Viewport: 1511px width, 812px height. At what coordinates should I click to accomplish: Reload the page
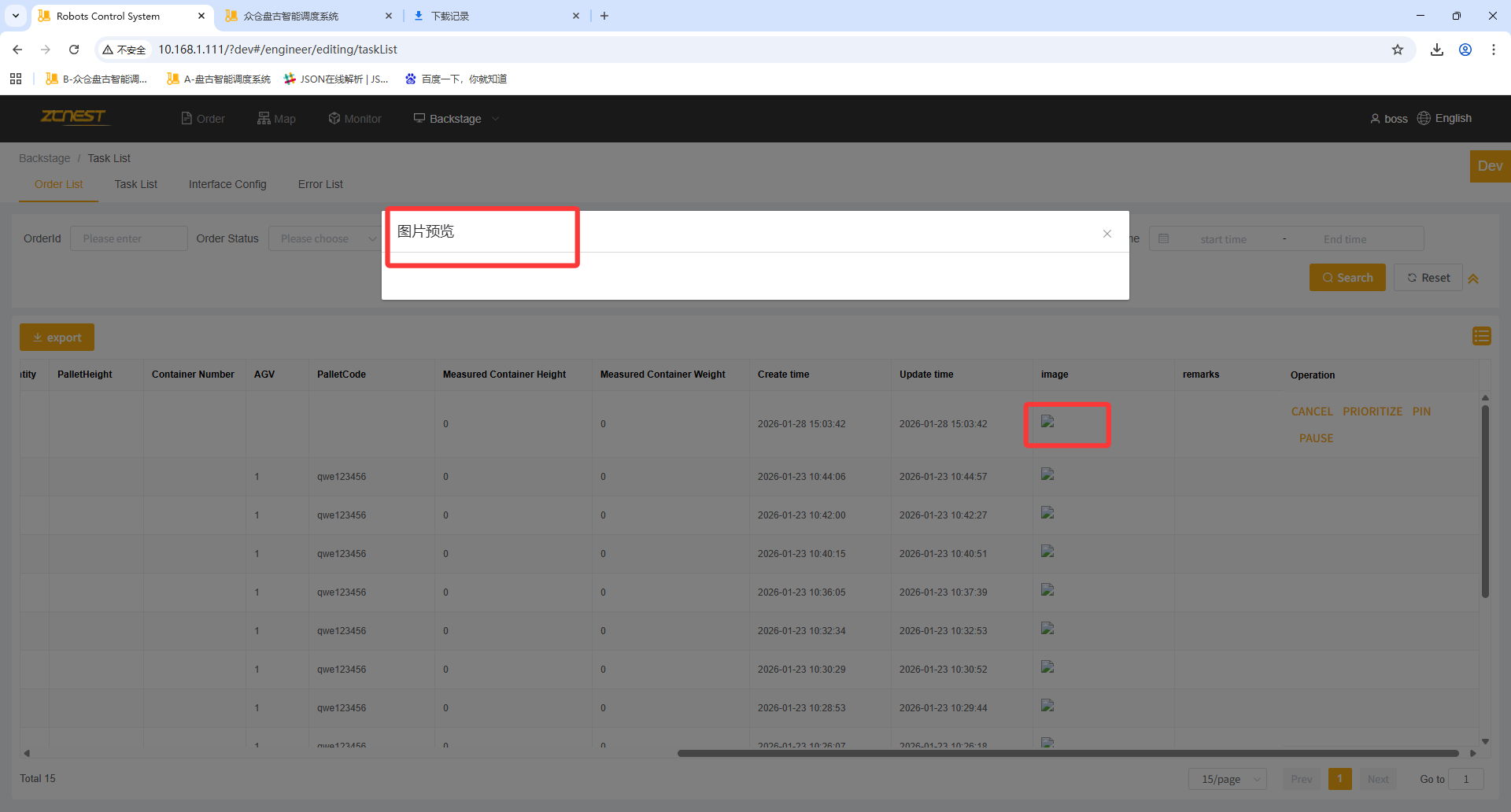74,50
